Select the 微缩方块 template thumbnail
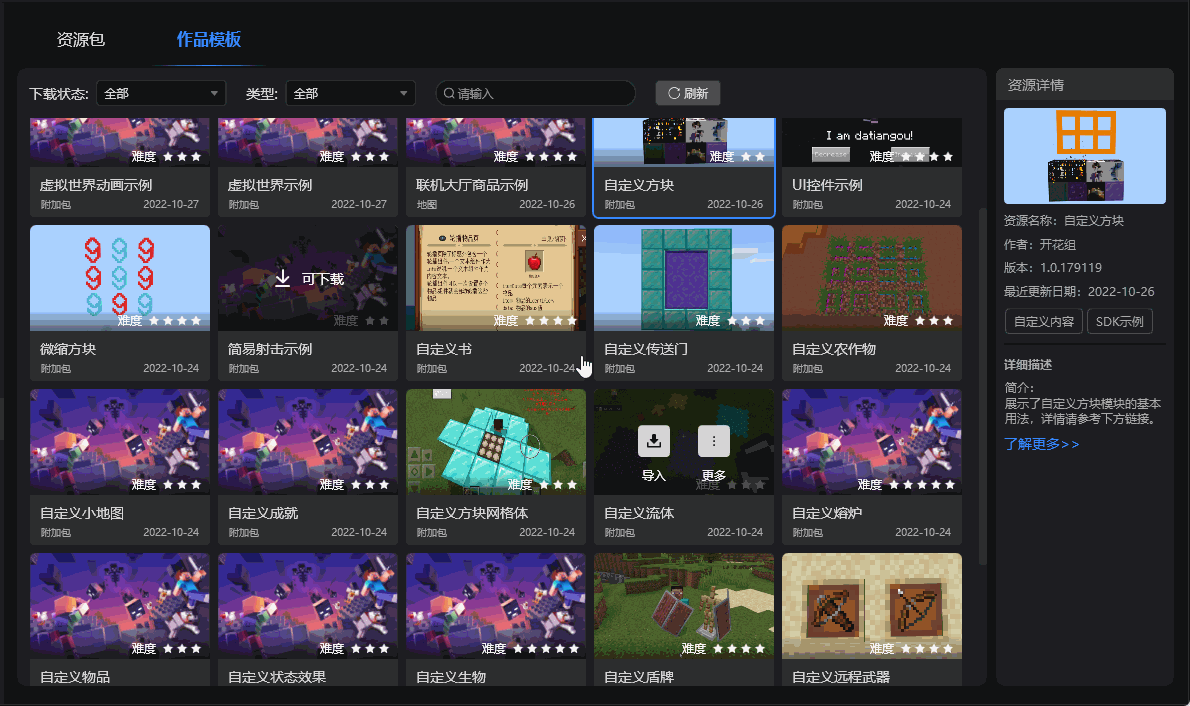Screen dimensions: 1190x706 click(120, 278)
